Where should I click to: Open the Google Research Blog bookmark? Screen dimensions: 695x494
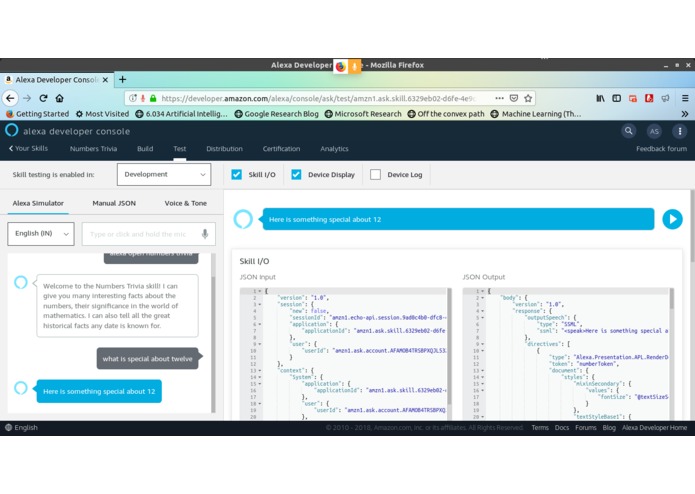point(277,114)
